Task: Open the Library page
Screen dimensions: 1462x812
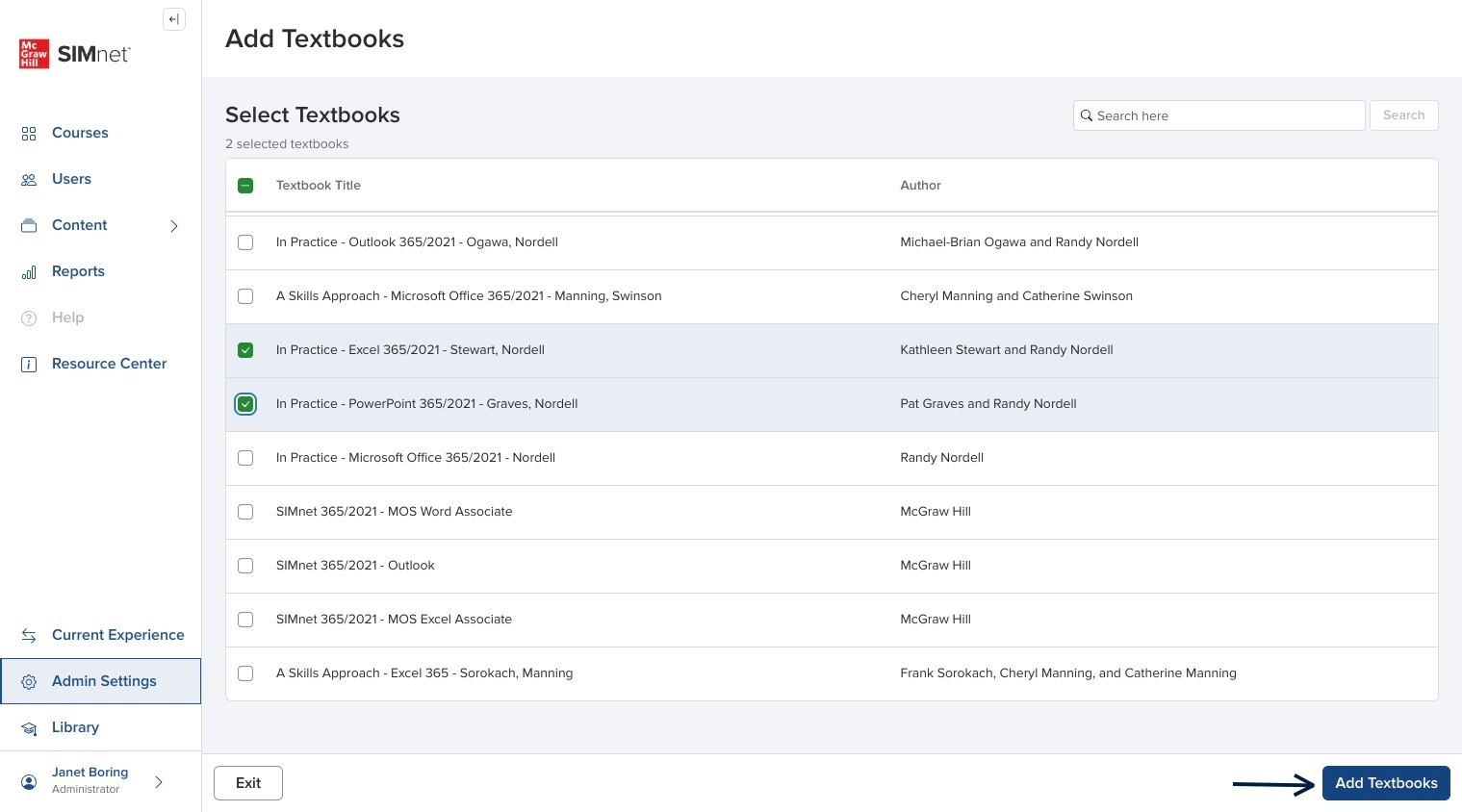Action: coord(75,727)
